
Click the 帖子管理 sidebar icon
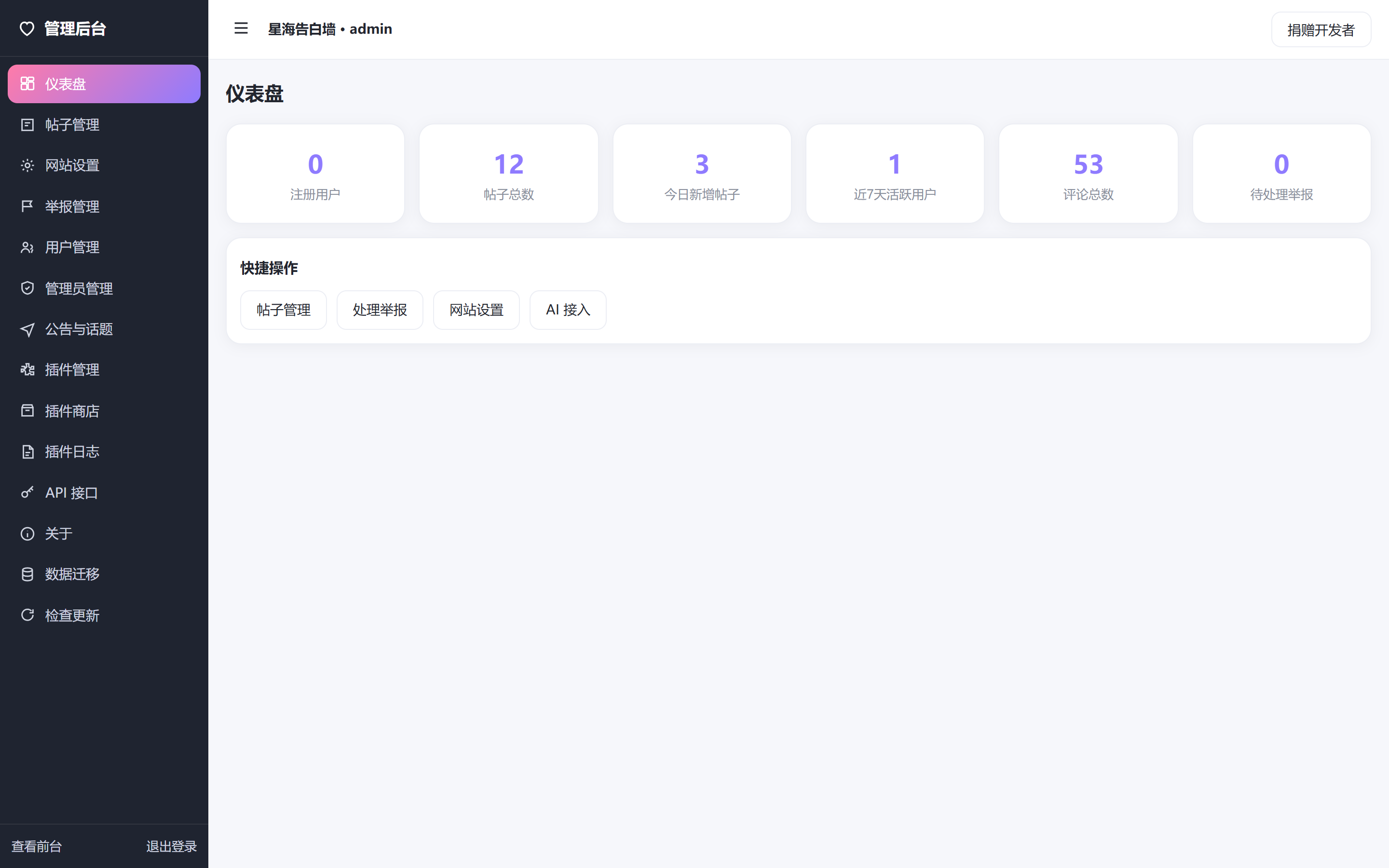(x=27, y=124)
